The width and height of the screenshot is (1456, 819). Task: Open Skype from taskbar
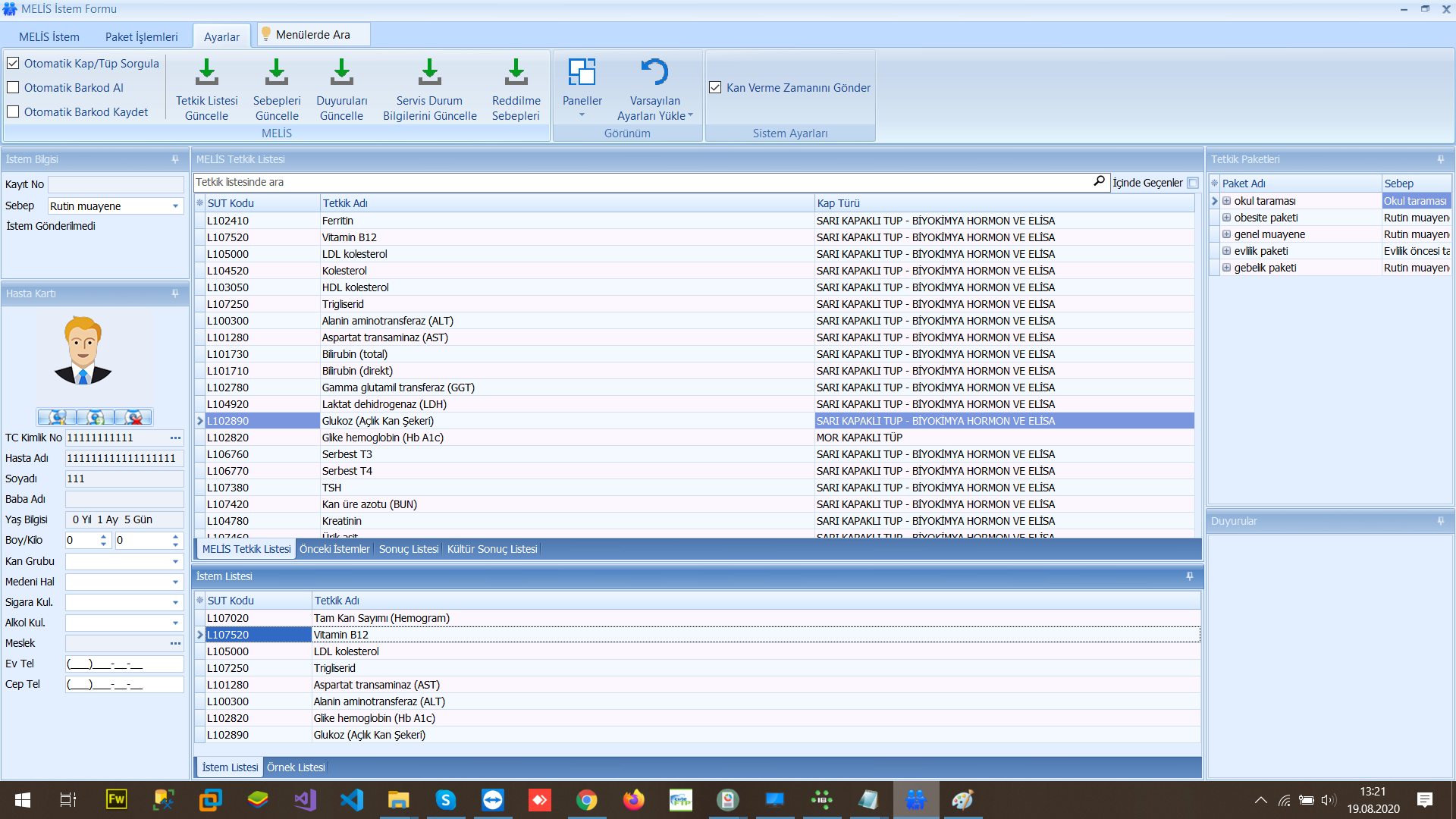click(x=445, y=800)
